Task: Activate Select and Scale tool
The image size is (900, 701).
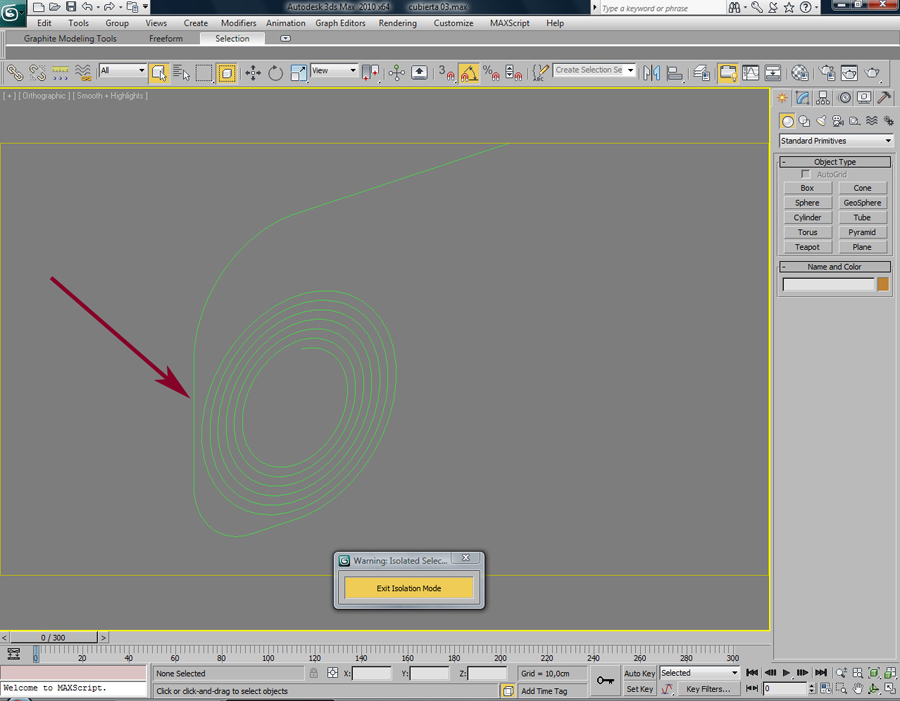Action: [x=298, y=73]
